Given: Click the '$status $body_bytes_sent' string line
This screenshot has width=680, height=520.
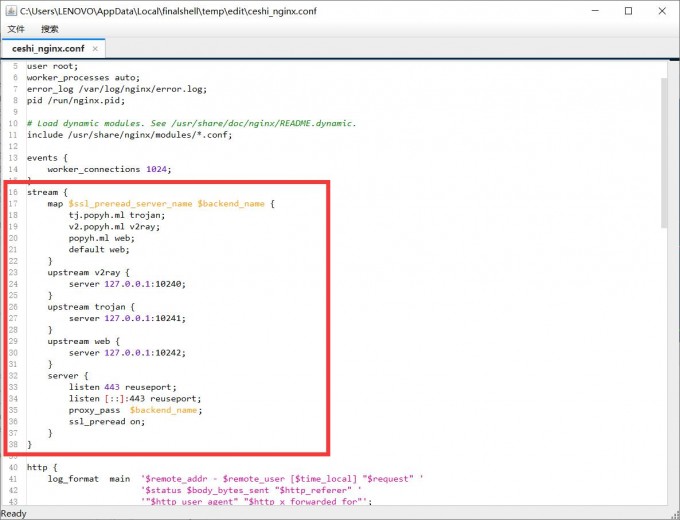Looking at the screenshot, I should [x=252, y=490].
